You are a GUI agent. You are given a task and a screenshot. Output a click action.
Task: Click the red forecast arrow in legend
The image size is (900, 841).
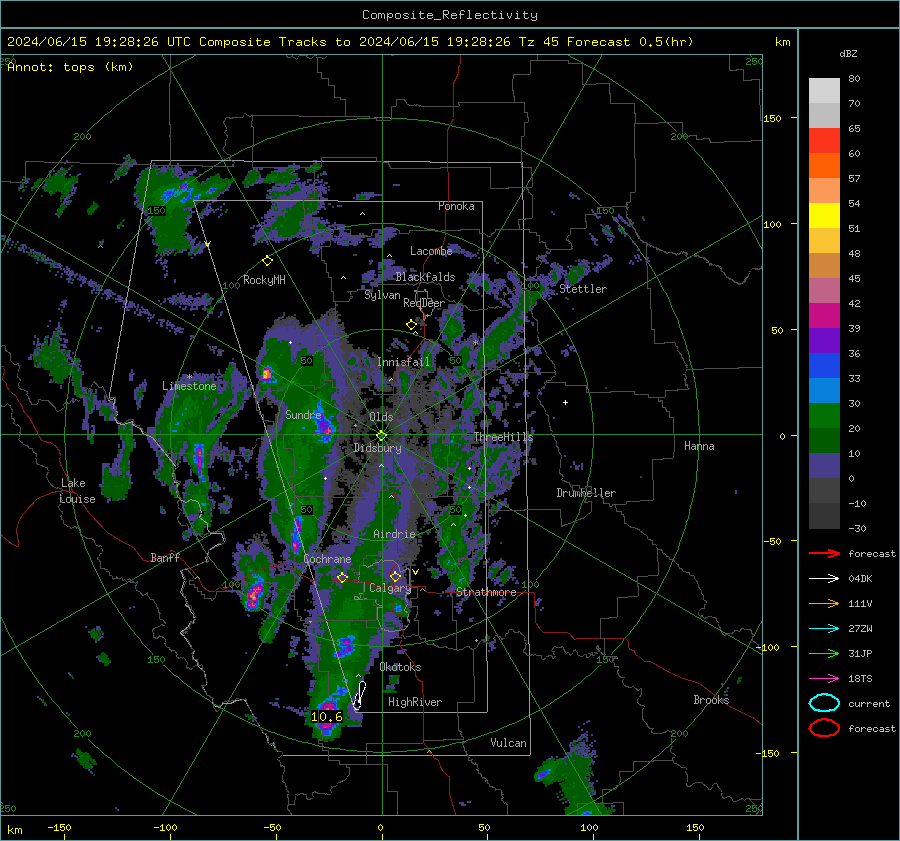click(824, 553)
